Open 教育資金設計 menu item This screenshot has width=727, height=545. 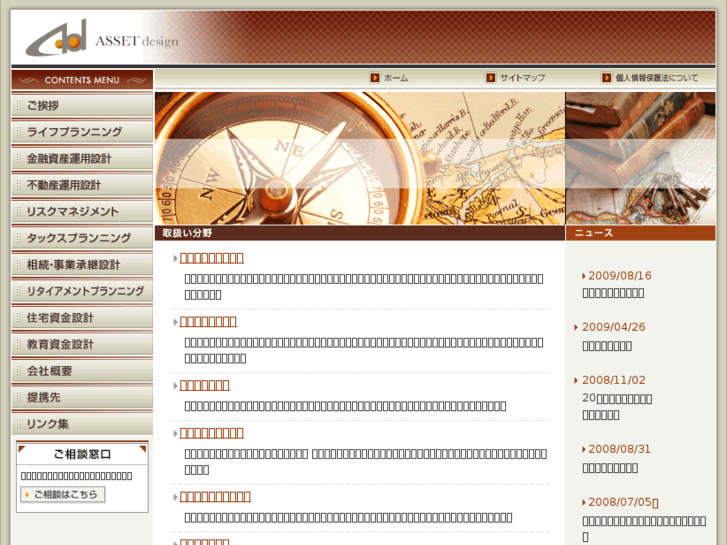click(82, 344)
